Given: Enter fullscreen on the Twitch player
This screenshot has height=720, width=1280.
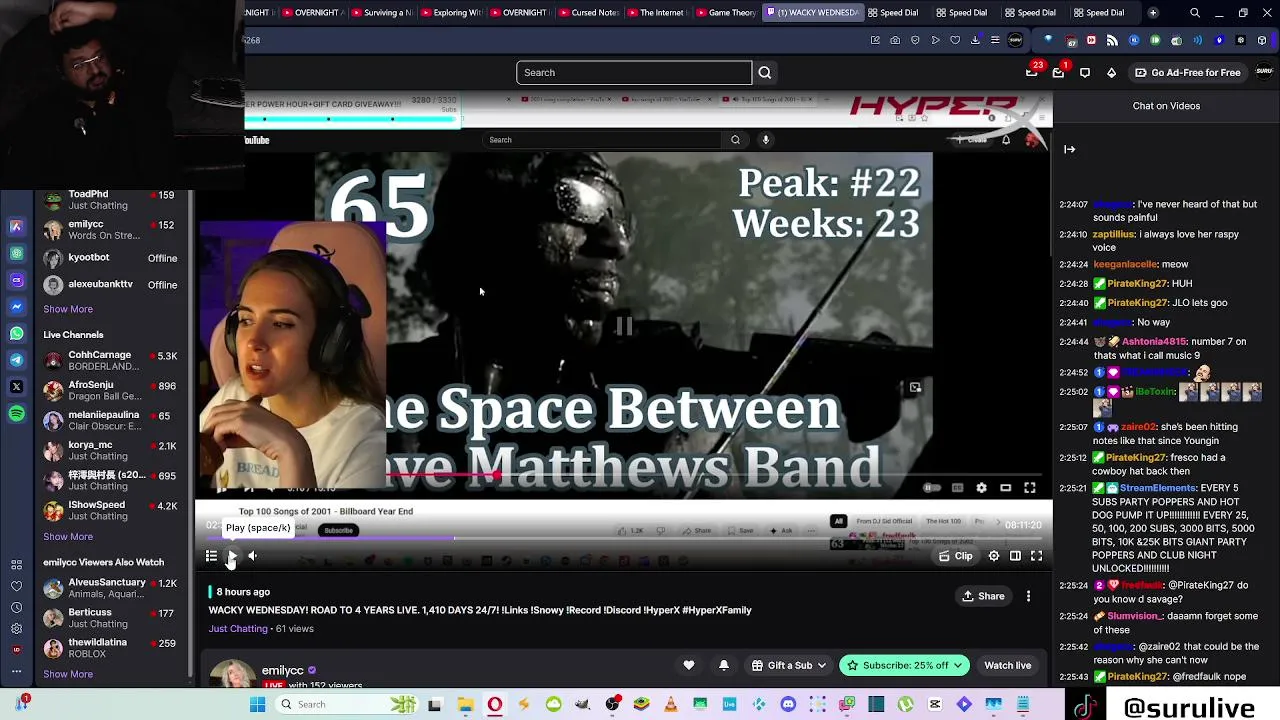Looking at the screenshot, I should coord(1037,556).
